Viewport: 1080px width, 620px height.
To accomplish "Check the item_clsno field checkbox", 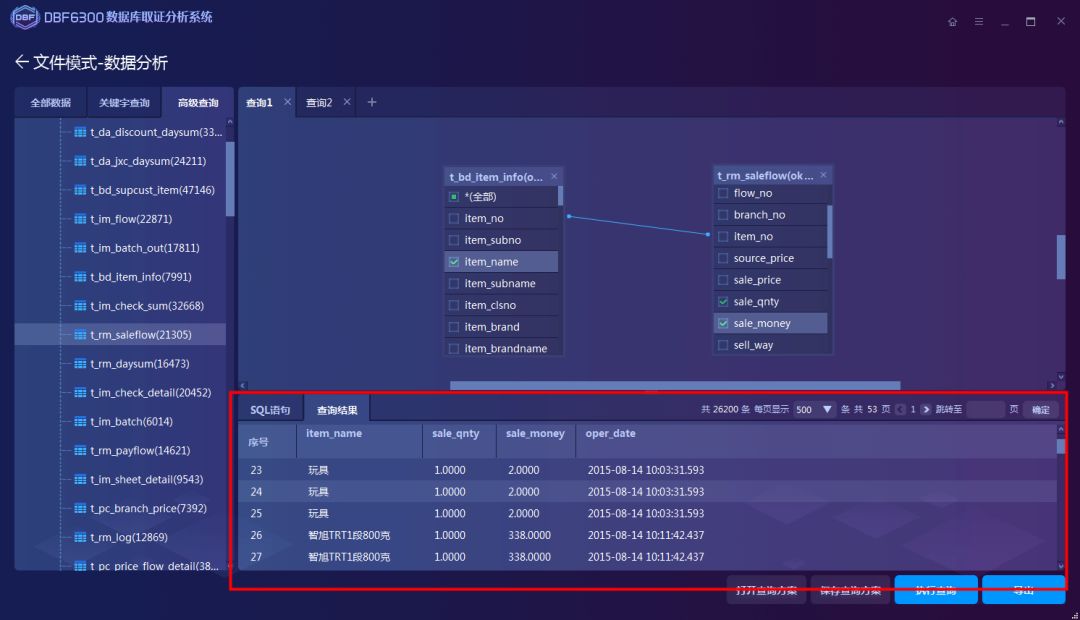I will coord(454,305).
